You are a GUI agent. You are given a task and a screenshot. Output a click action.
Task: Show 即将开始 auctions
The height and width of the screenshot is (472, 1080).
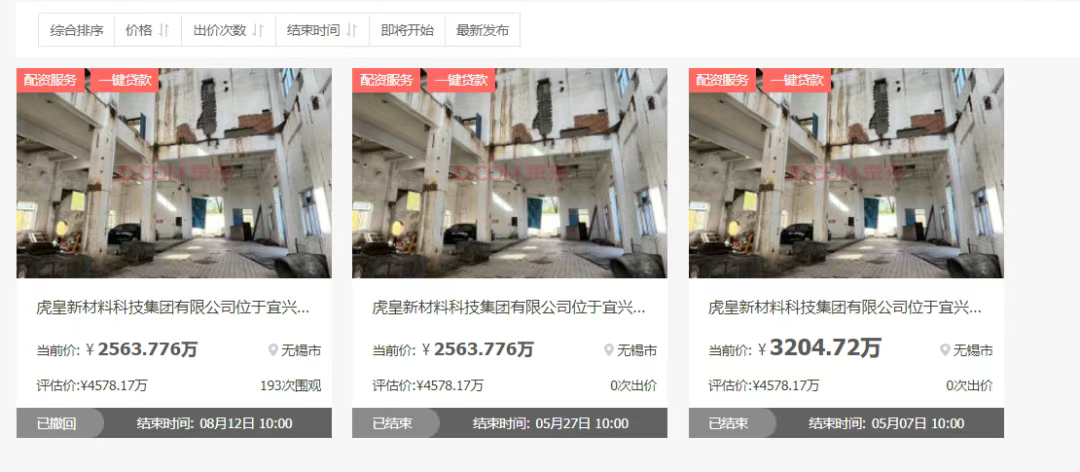coord(408,30)
